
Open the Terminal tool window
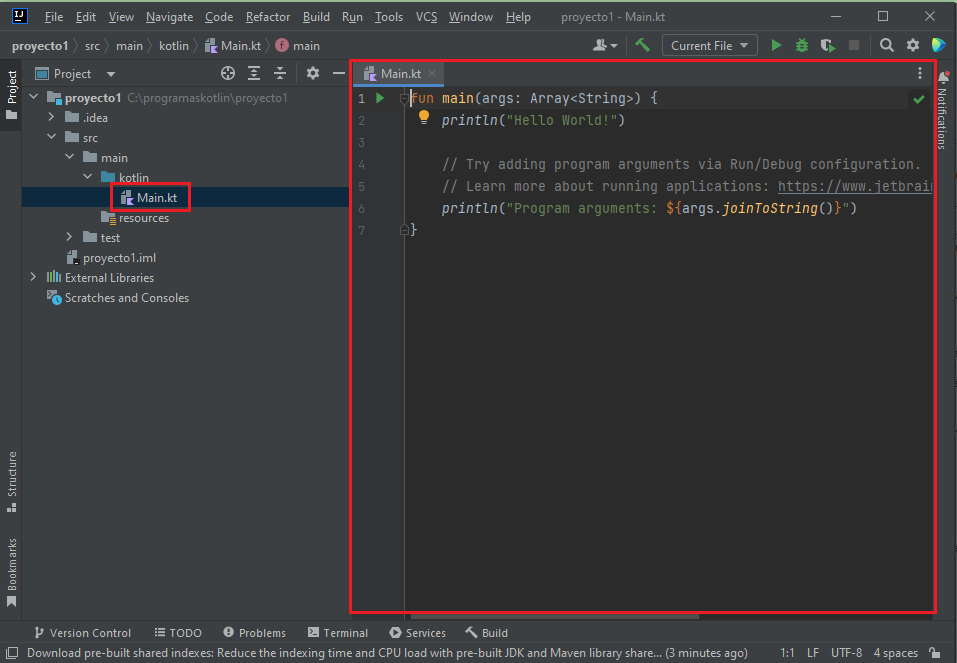click(338, 632)
